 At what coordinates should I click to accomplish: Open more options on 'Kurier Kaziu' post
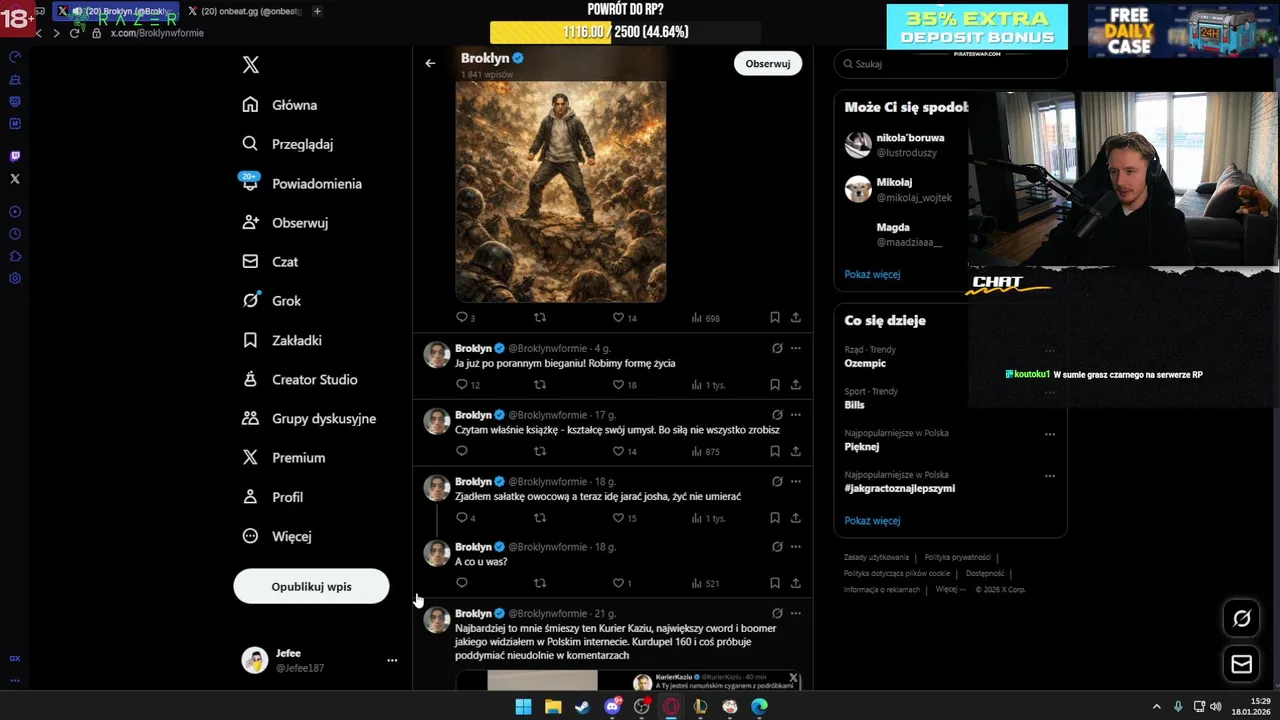[x=796, y=613]
